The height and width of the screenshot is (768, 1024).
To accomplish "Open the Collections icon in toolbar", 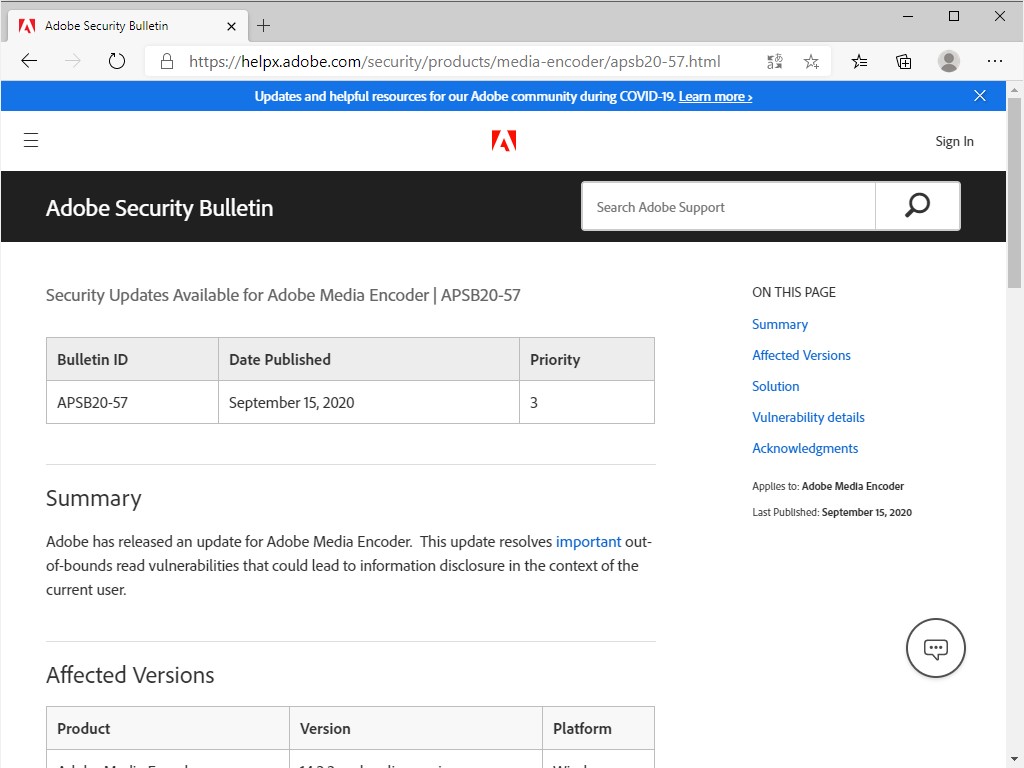I will 904,61.
